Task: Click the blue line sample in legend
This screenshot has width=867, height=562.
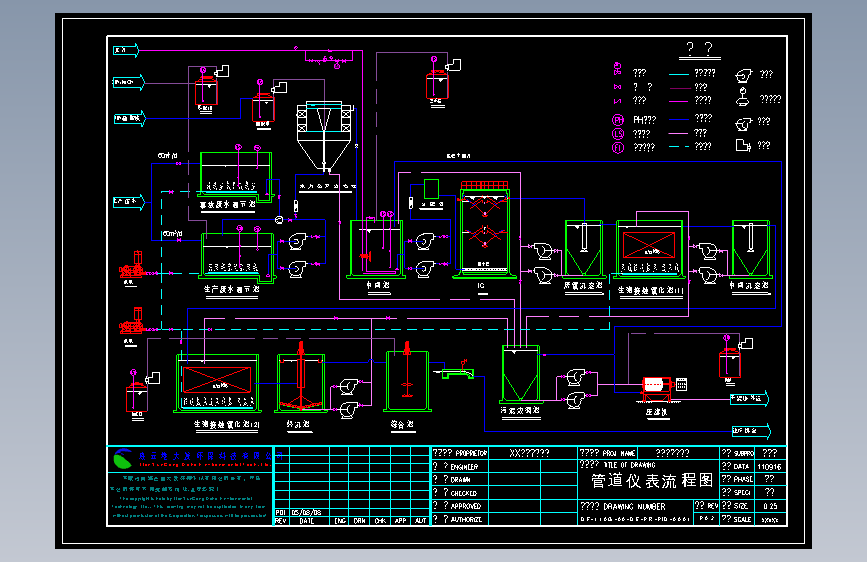Action: pyautogui.click(x=678, y=119)
